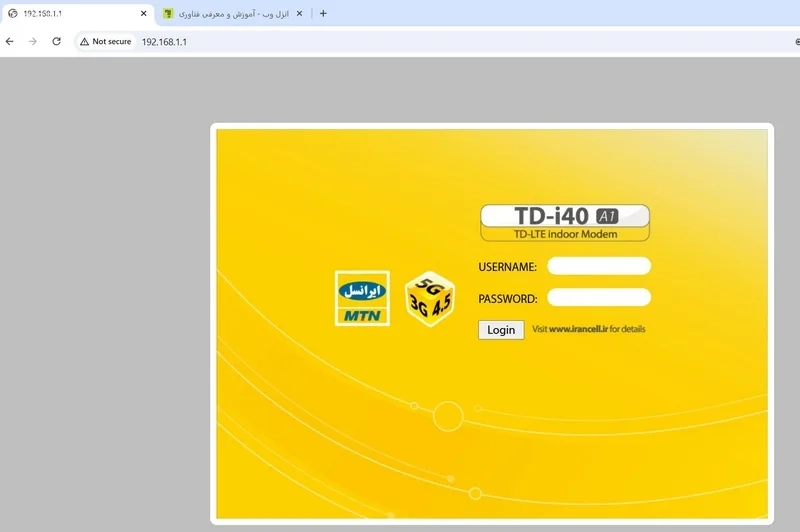Click the globe favicon on first tab
The width and height of the screenshot is (800, 532).
[13, 14]
